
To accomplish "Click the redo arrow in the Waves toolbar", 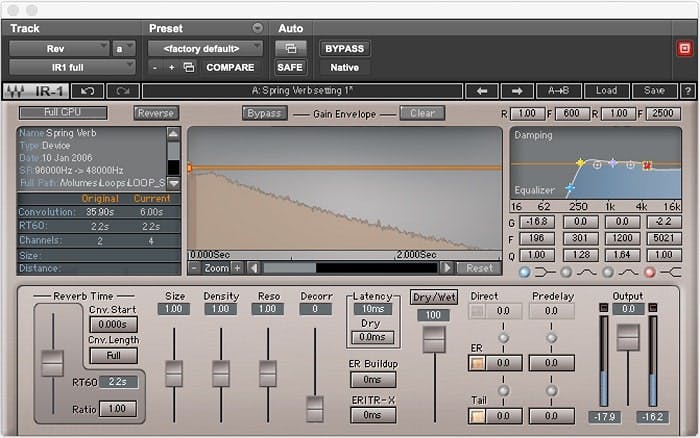I will pos(124,91).
